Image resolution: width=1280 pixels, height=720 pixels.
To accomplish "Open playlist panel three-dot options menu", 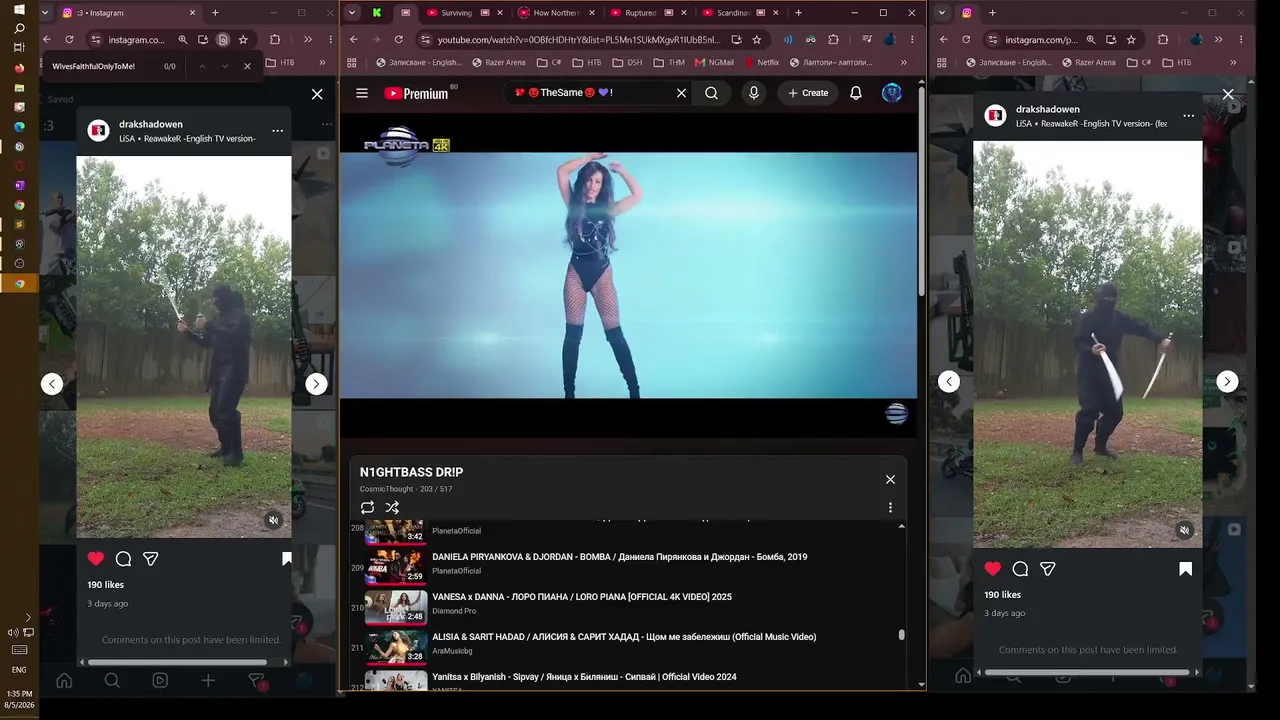I will coord(890,508).
